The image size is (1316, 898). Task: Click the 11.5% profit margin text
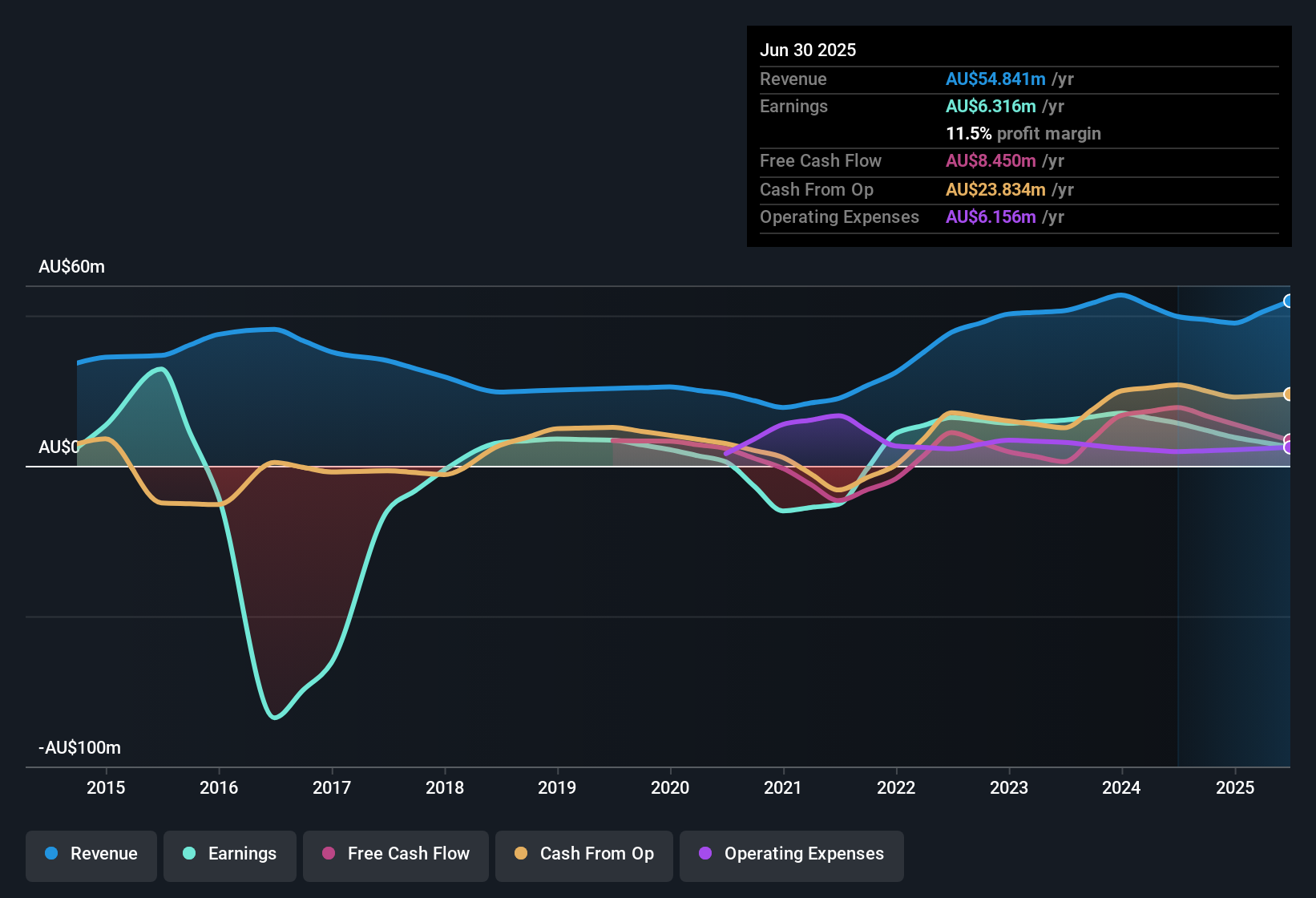coord(1023,133)
